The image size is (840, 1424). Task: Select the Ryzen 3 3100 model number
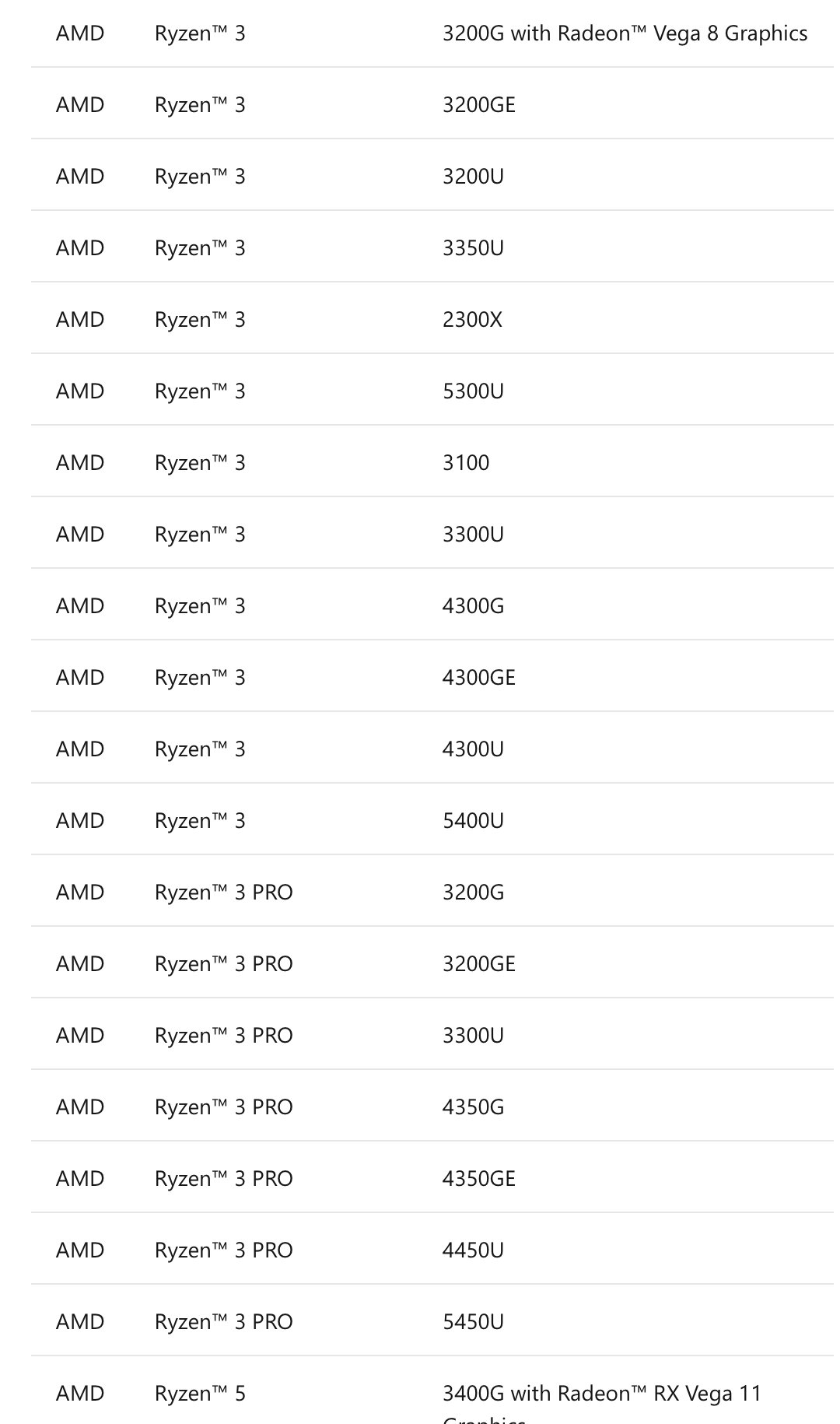pos(466,463)
